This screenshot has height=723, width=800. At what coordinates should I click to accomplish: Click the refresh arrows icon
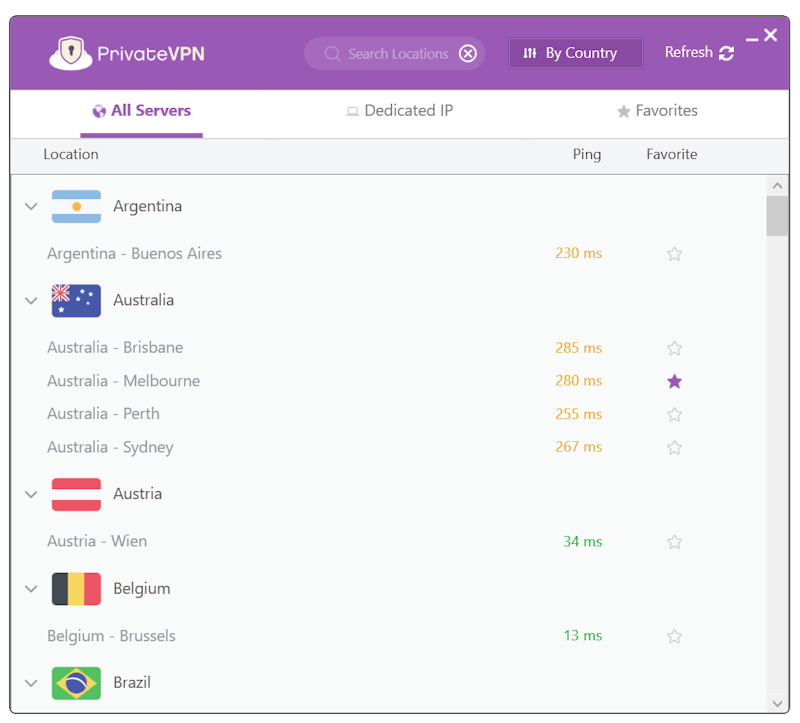(727, 53)
